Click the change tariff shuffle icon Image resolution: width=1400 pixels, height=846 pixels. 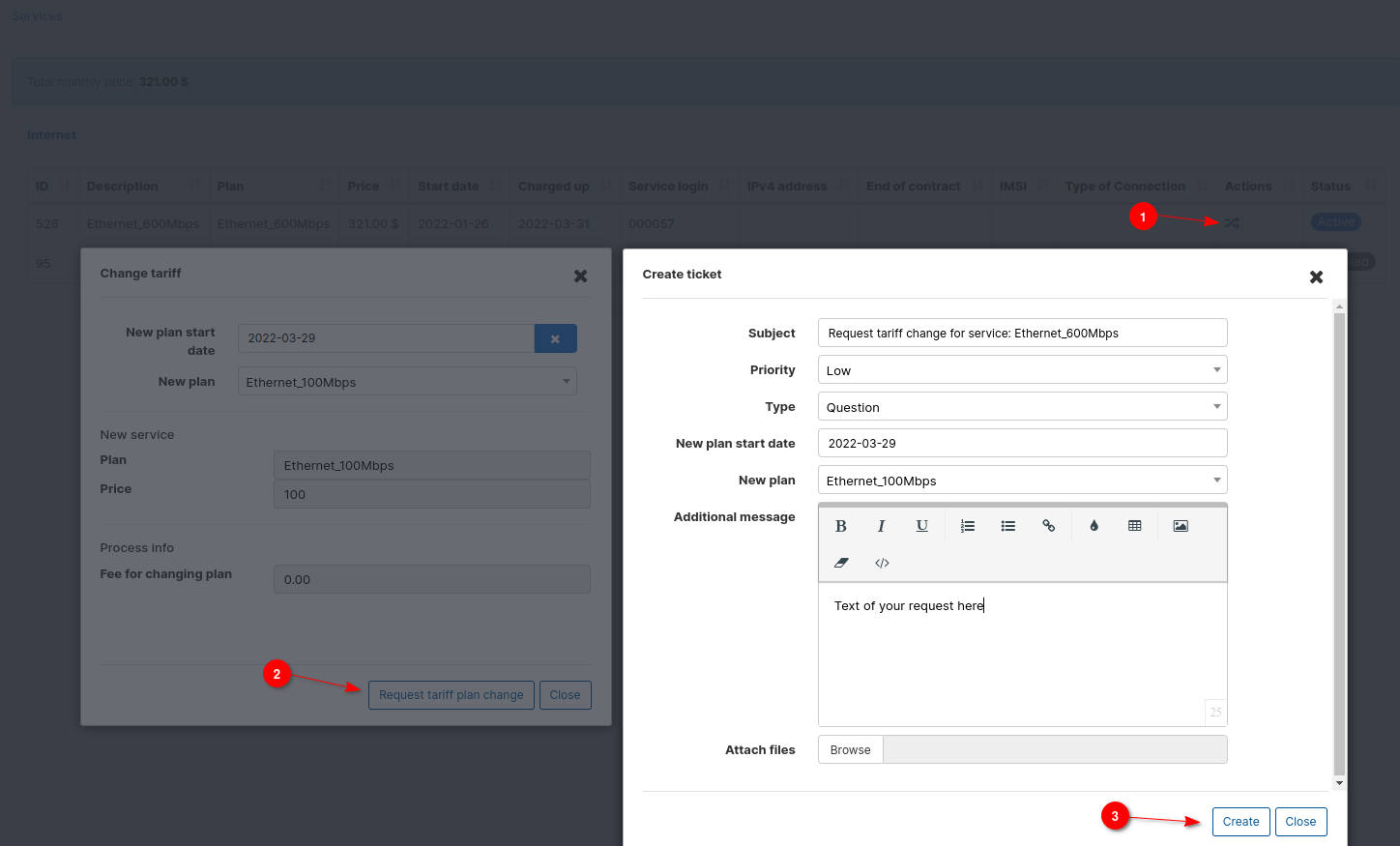coord(1232,223)
